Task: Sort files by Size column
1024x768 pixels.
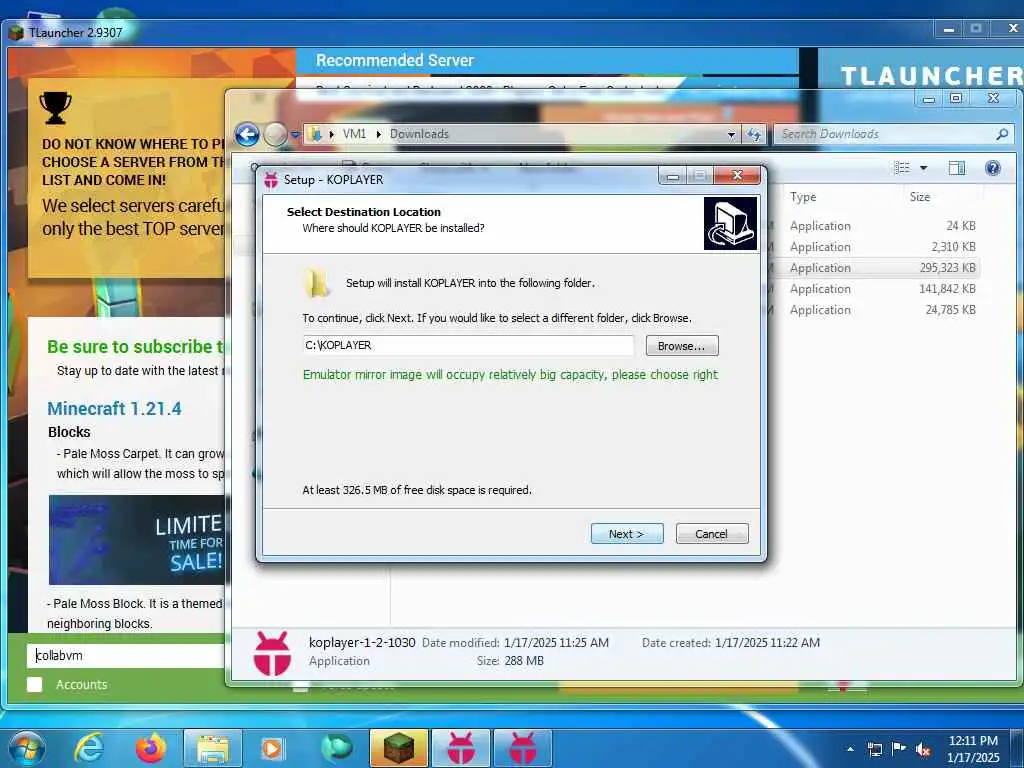Action: (x=920, y=197)
